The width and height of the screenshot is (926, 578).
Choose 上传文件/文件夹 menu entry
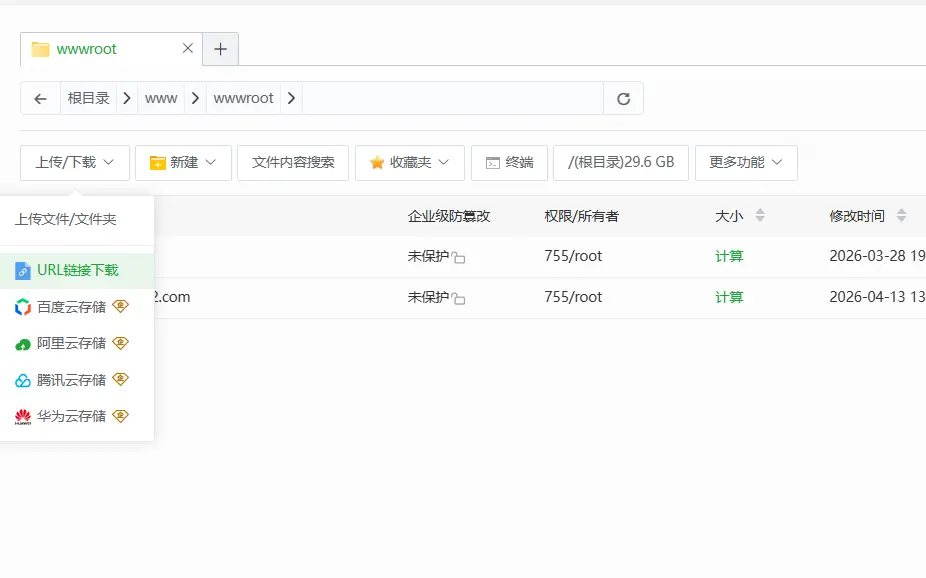77,220
